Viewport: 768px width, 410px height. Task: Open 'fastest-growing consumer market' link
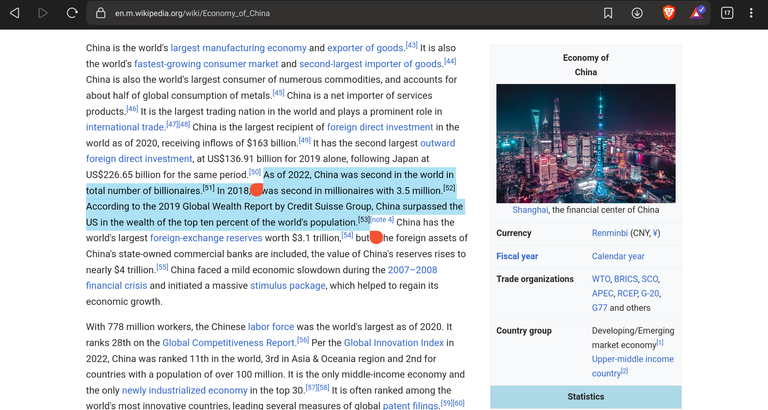click(206, 64)
